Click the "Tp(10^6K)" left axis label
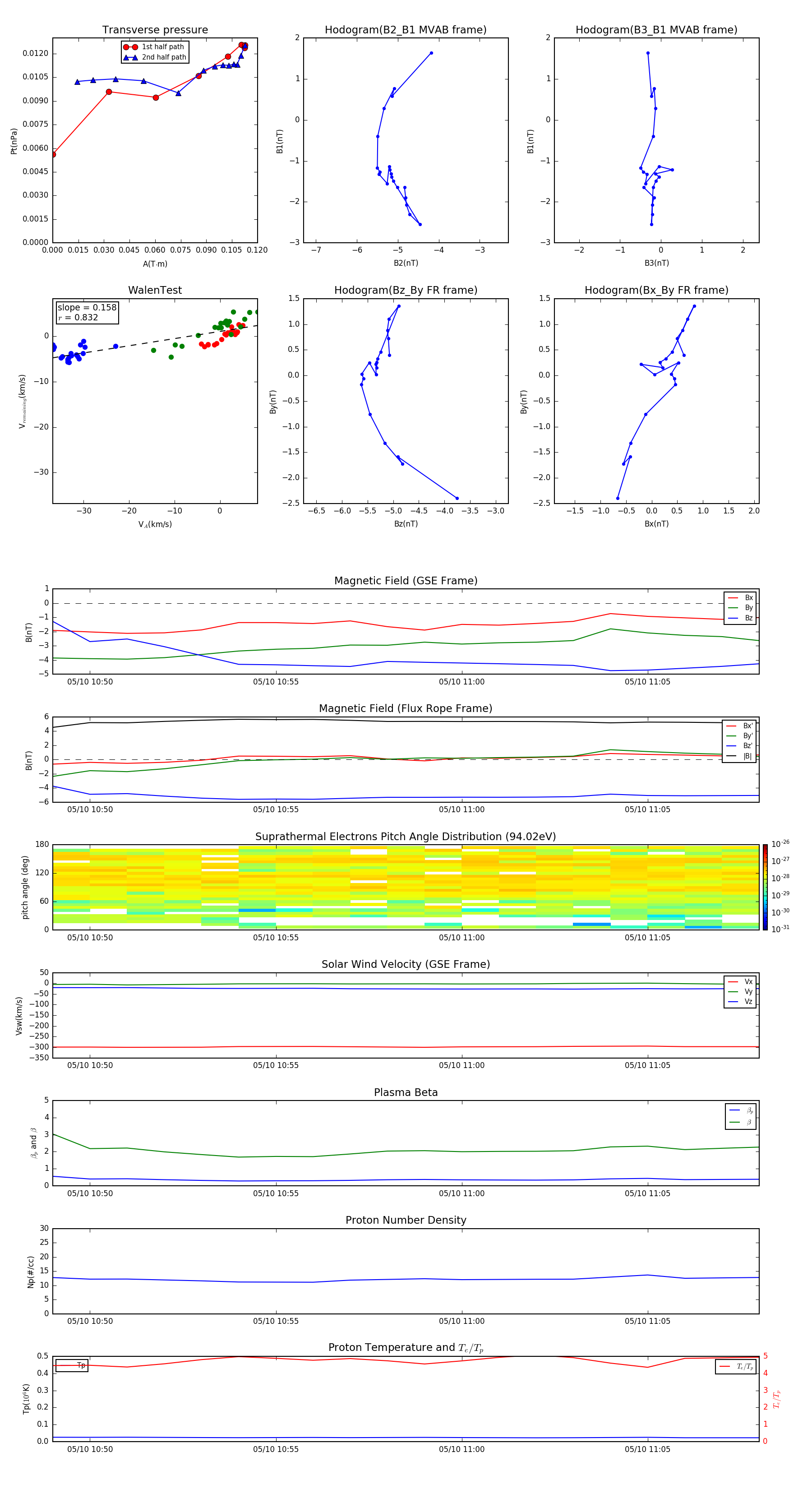This screenshot has height=1489, width=812. [x=26, y=1399]
